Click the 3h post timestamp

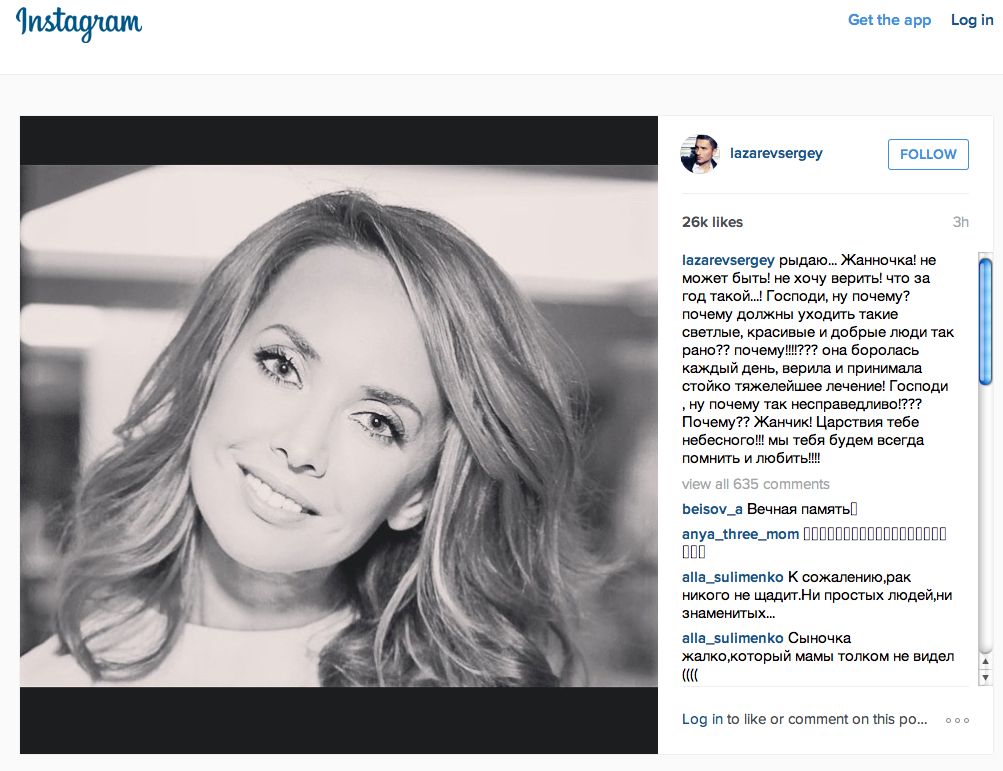coord(960,222)
